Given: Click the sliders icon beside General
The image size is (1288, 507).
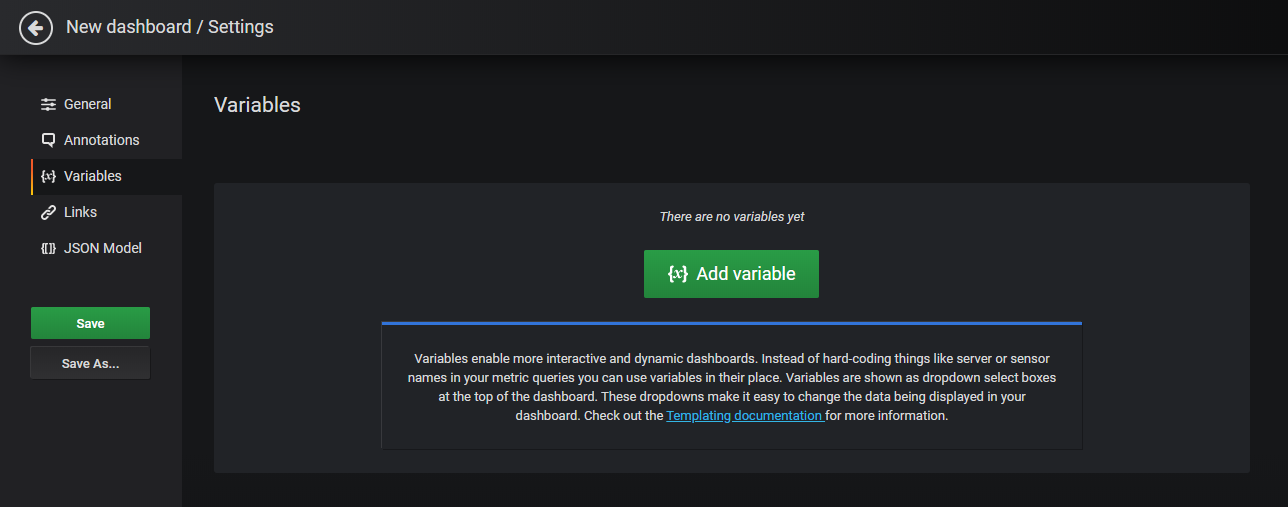Looking at the screenshot, I should 48,105.
